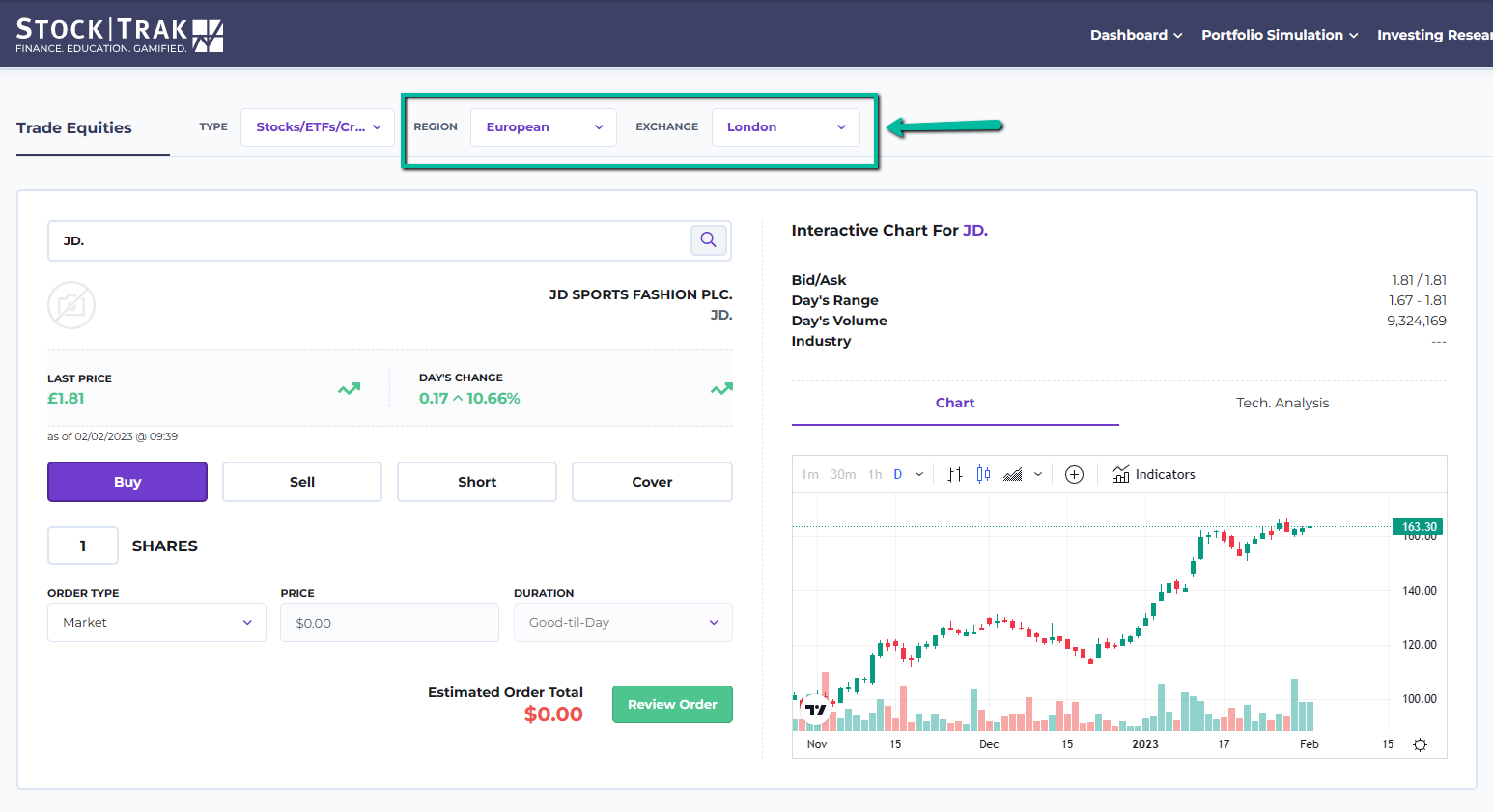Open the Order Type Market dropdown
Screen dimensions: 1493x812
(156, 623)
